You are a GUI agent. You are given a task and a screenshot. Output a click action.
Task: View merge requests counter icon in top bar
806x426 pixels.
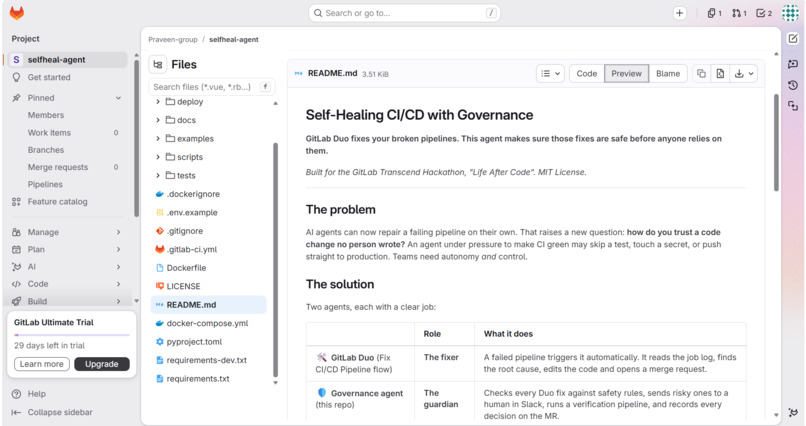point(739,13)
